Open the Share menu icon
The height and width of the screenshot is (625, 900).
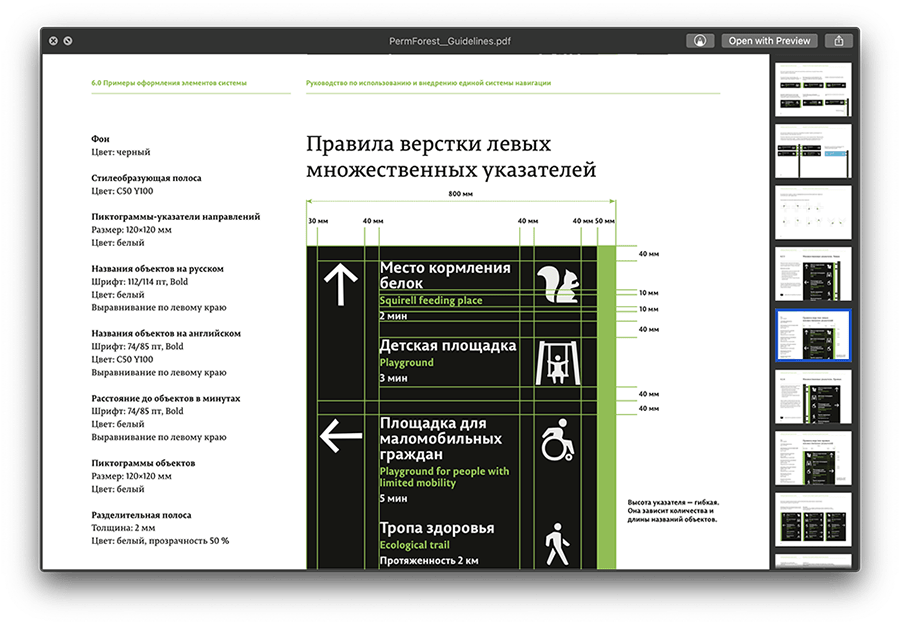(x=840, y=41)
